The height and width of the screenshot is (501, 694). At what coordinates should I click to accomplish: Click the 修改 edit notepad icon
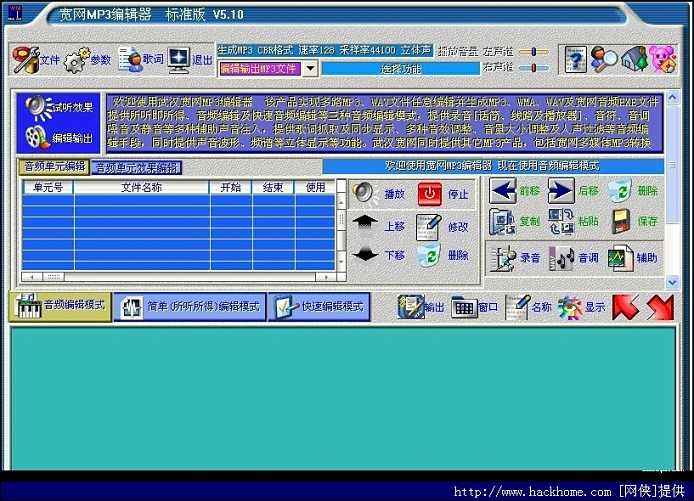(428, 227)
